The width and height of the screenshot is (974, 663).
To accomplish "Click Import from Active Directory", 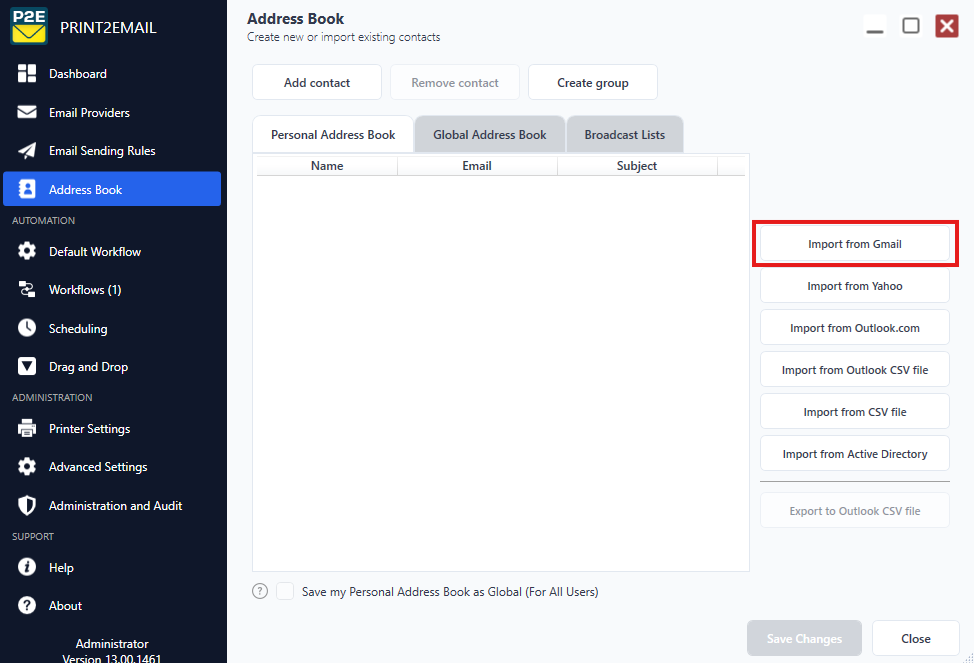I will [855, 454].
